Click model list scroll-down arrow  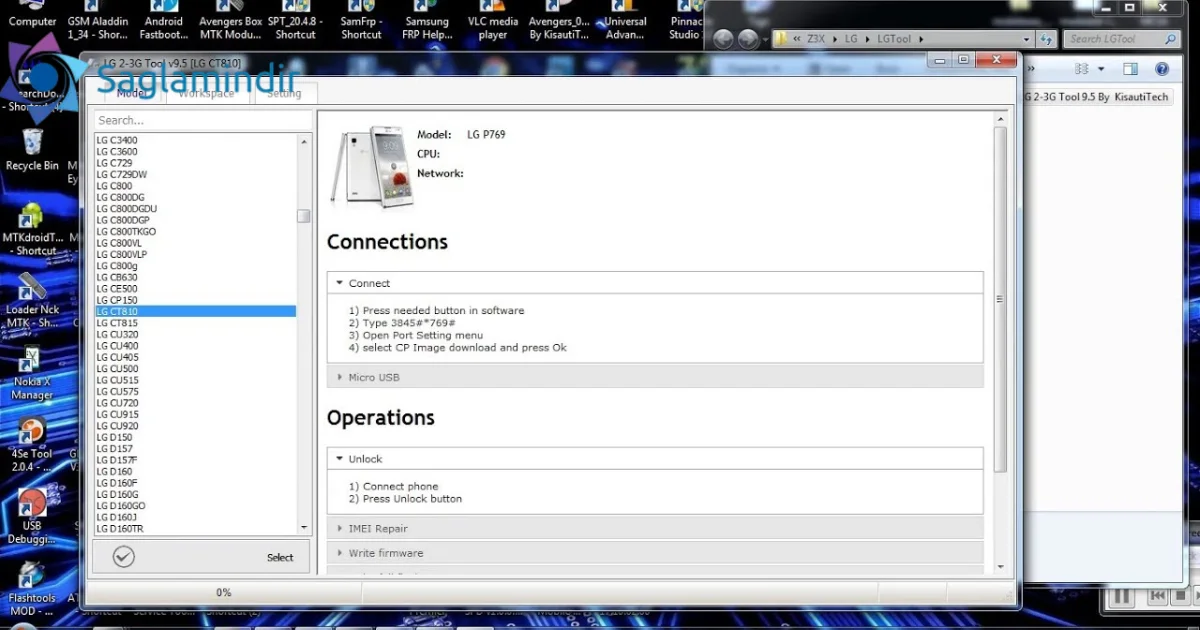pos(304,527)
